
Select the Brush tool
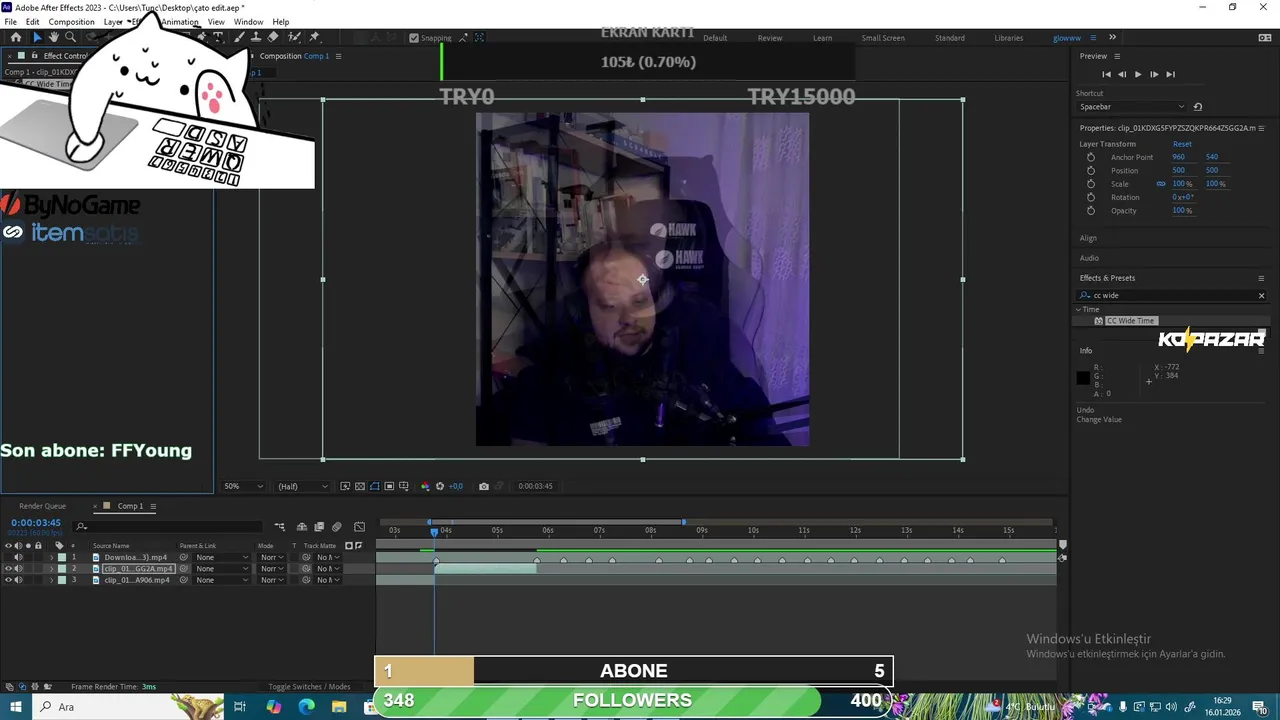(239, 37)
